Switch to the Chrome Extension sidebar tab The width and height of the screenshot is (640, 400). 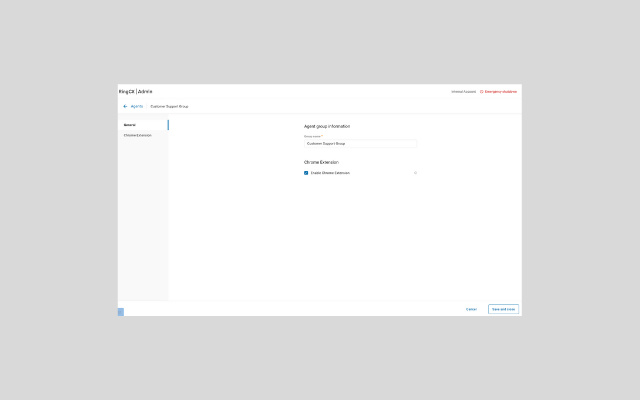pos(143,135)
